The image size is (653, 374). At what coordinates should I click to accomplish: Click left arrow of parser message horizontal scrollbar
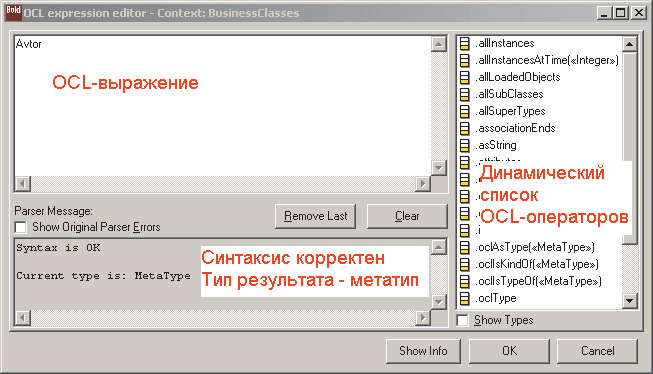coord(23,318)
